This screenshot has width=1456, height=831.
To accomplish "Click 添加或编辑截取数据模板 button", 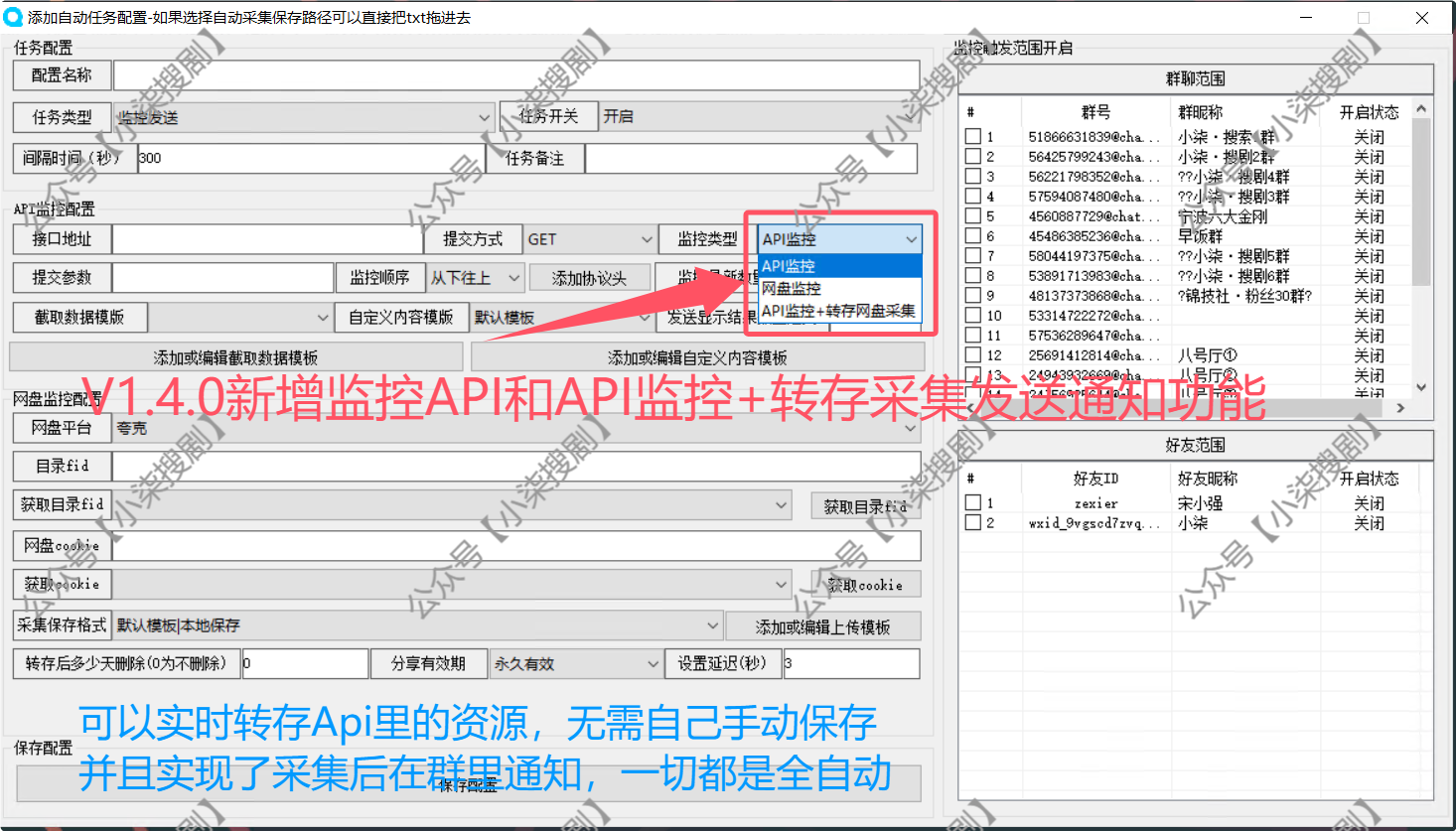I will [236, 357].
